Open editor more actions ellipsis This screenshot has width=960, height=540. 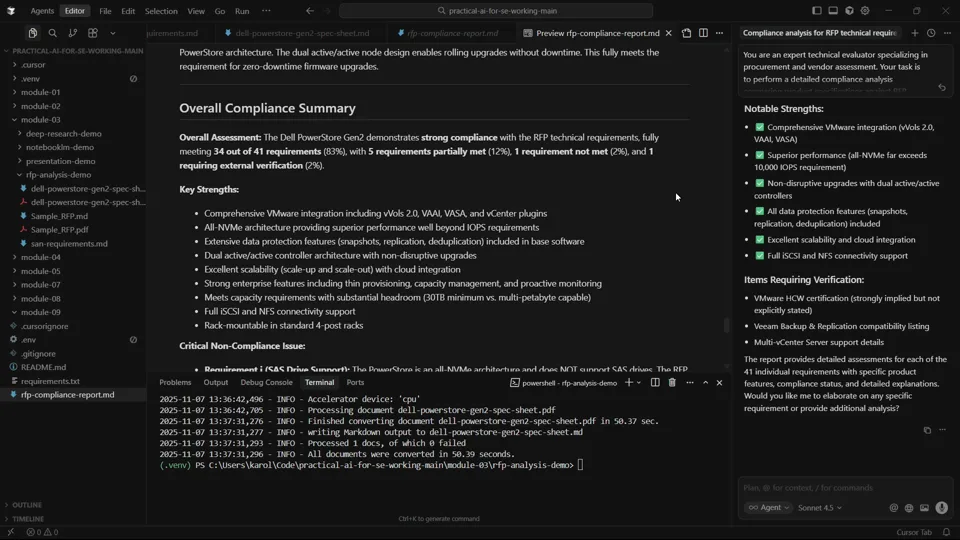click(719, 33)
